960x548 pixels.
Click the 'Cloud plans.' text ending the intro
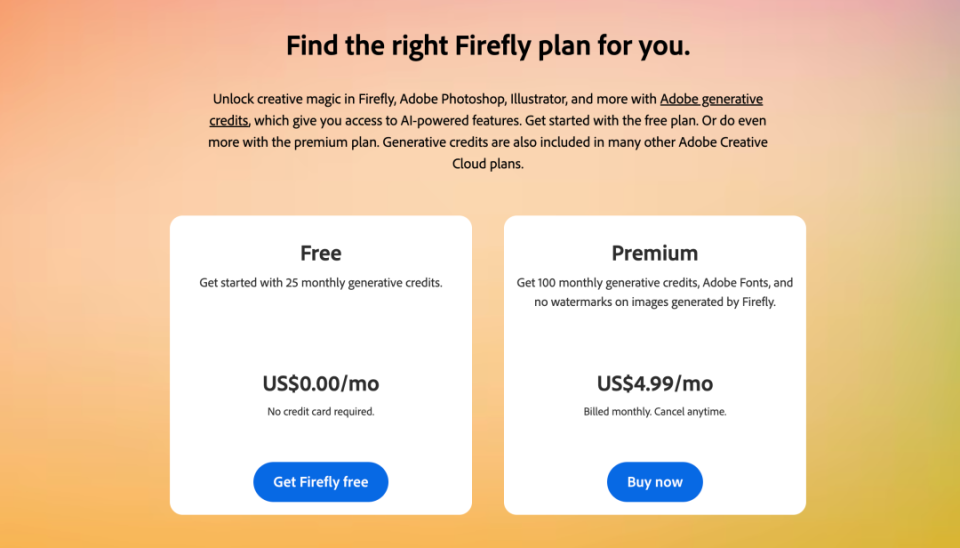click(x=488, y=164)
